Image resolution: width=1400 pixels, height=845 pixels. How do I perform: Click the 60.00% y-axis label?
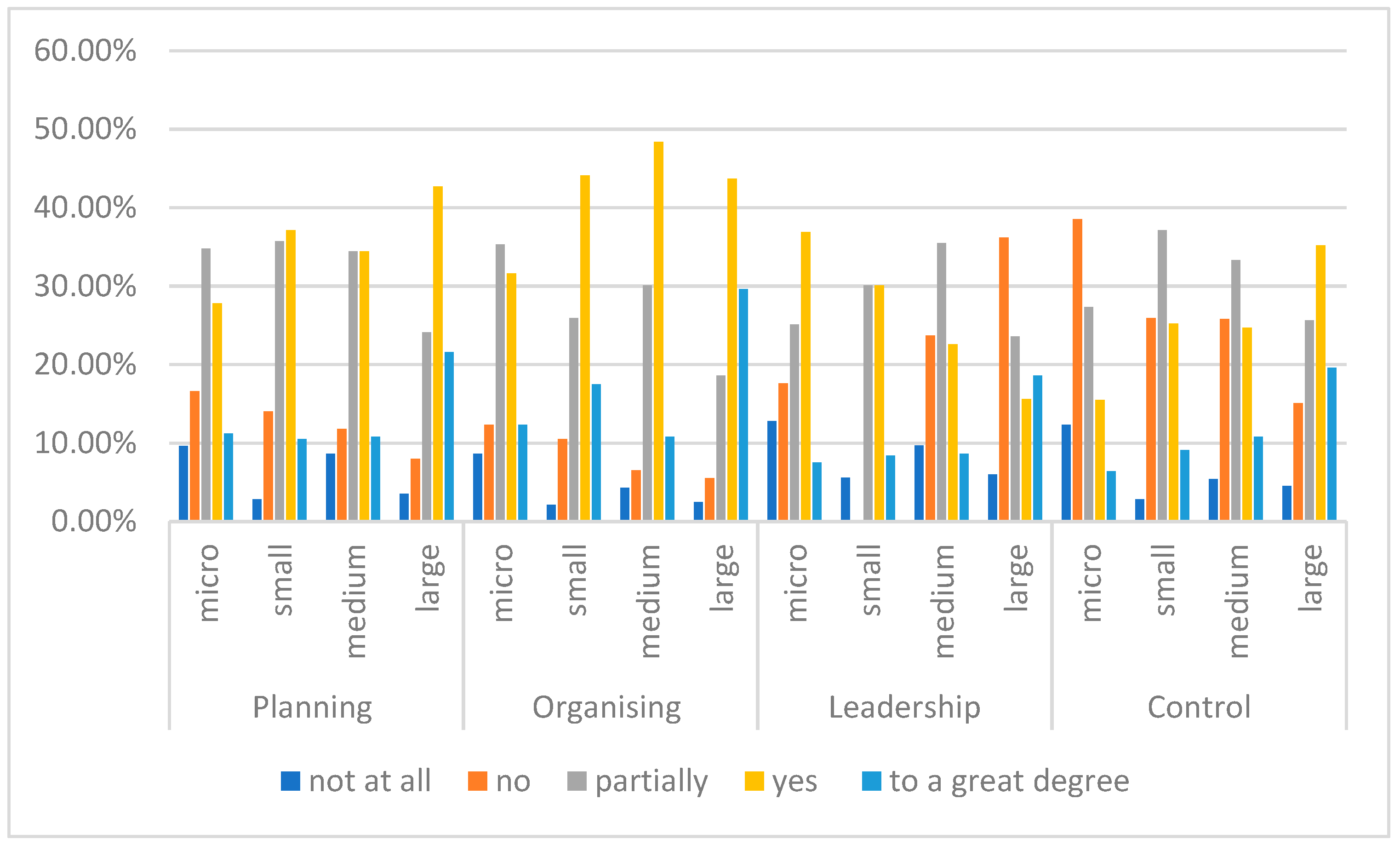coord(85,51)
